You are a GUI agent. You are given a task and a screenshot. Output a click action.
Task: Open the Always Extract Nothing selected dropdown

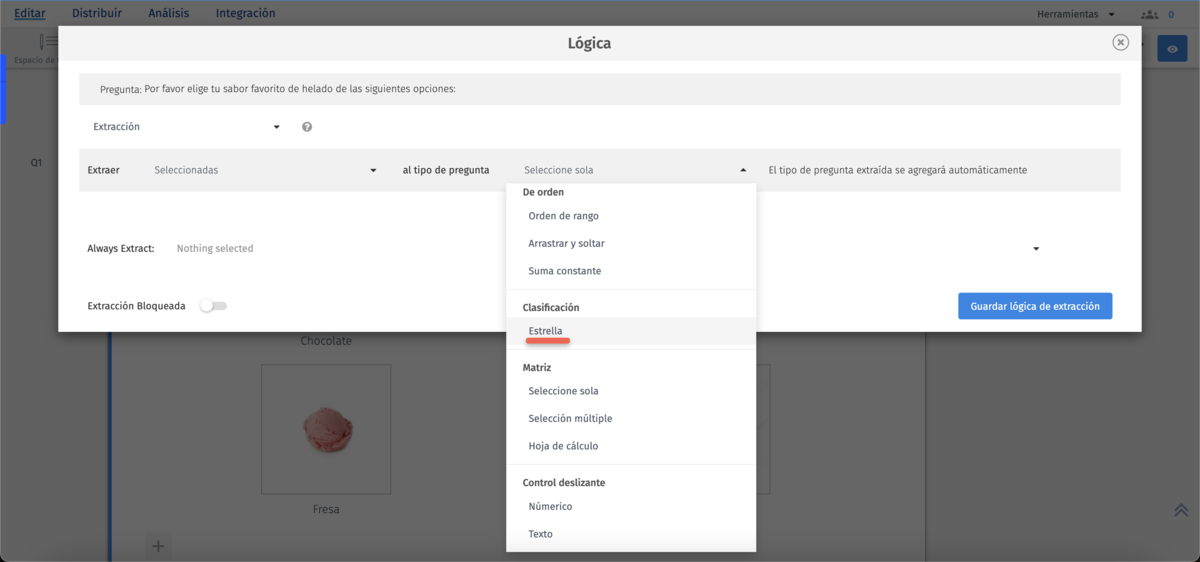pyautogui.click(x=607, y=248)
